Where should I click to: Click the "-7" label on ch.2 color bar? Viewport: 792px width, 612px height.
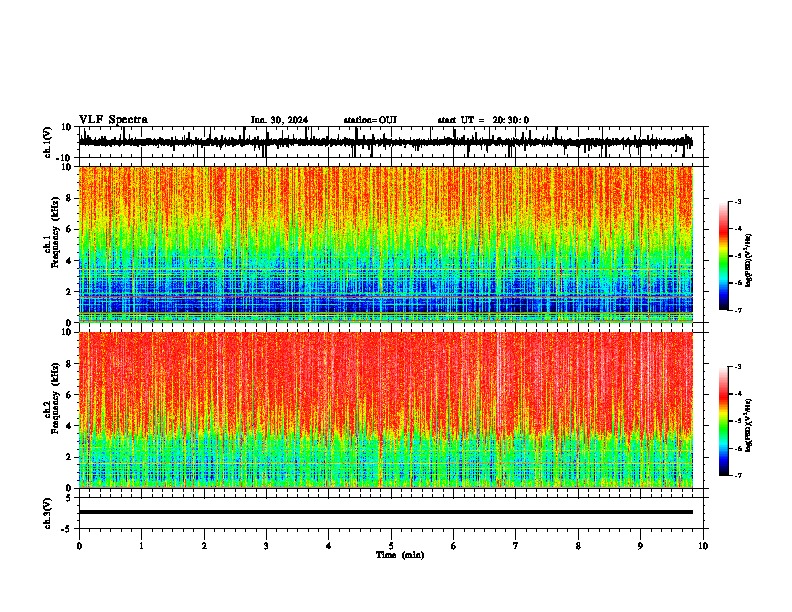[737, 475]
